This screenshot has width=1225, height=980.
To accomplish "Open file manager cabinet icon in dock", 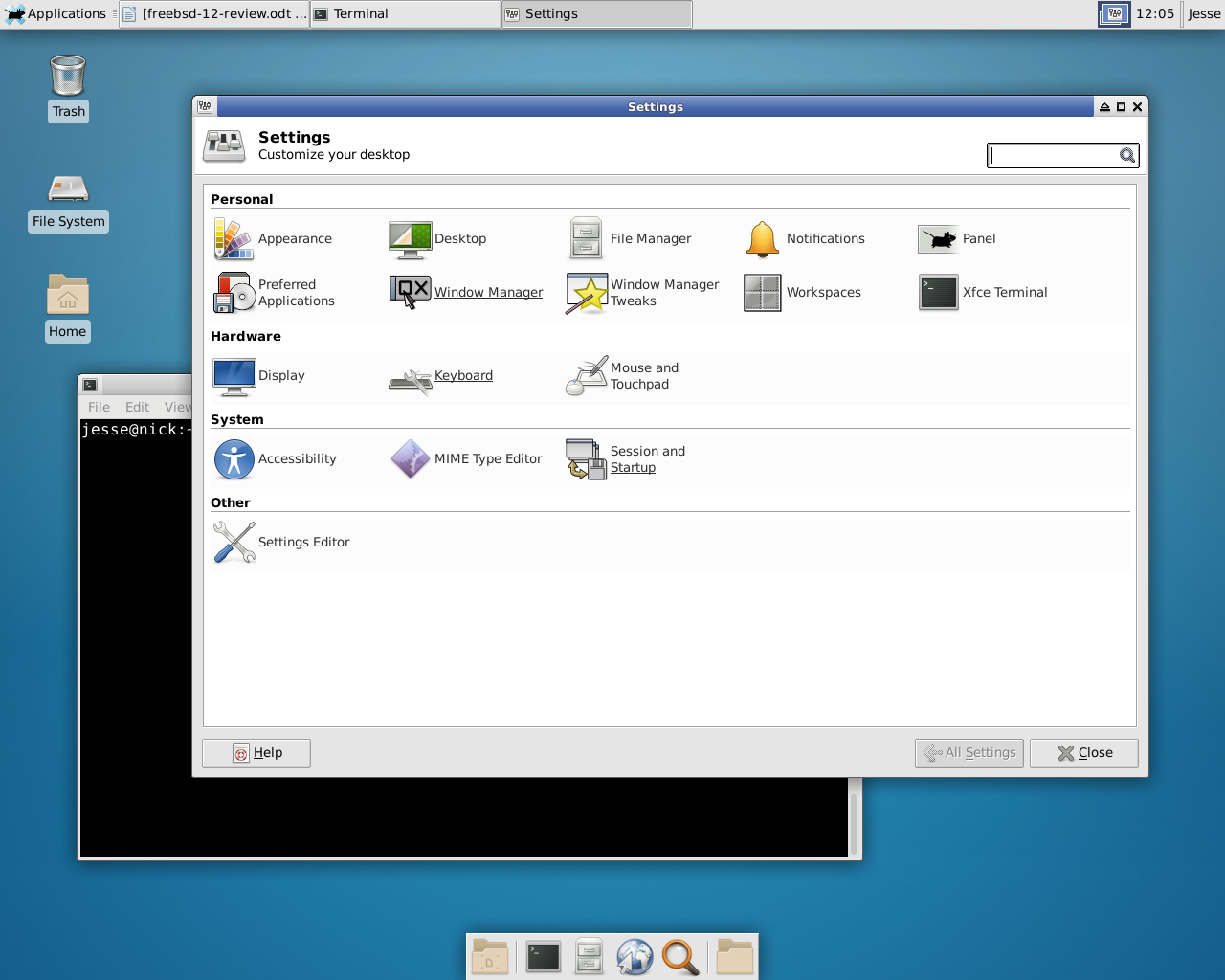I will (589, 957).
